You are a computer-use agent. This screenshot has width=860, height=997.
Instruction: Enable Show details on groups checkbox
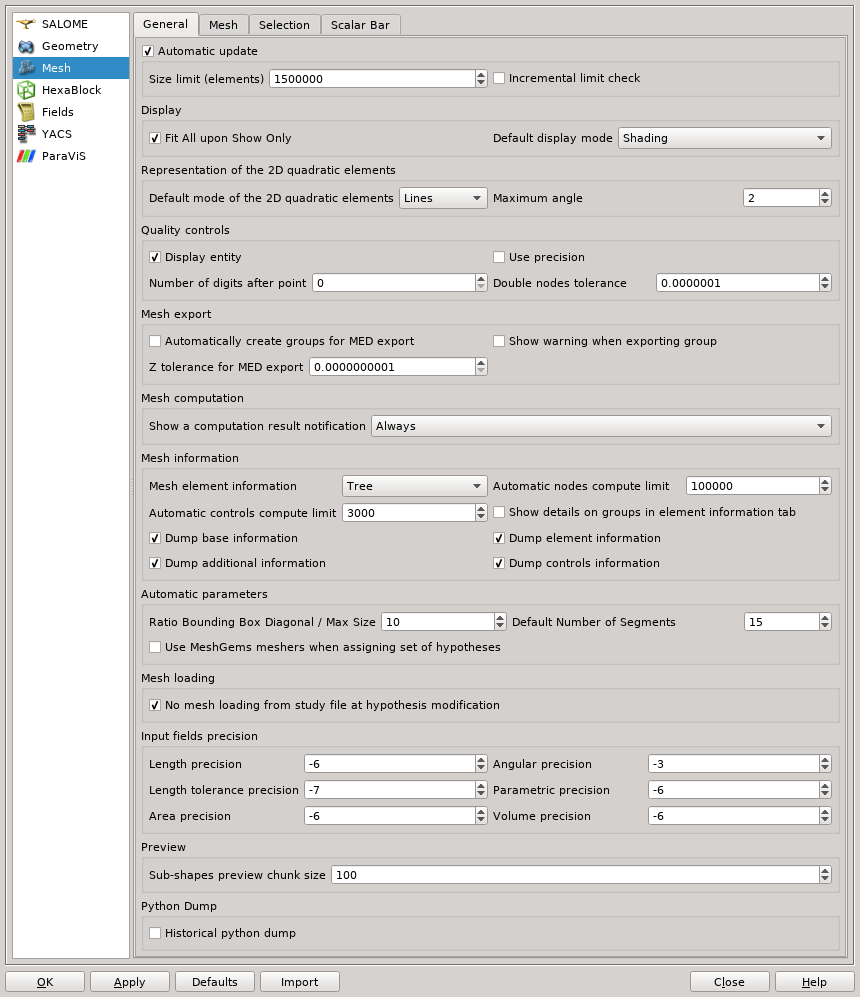[499, 512]
